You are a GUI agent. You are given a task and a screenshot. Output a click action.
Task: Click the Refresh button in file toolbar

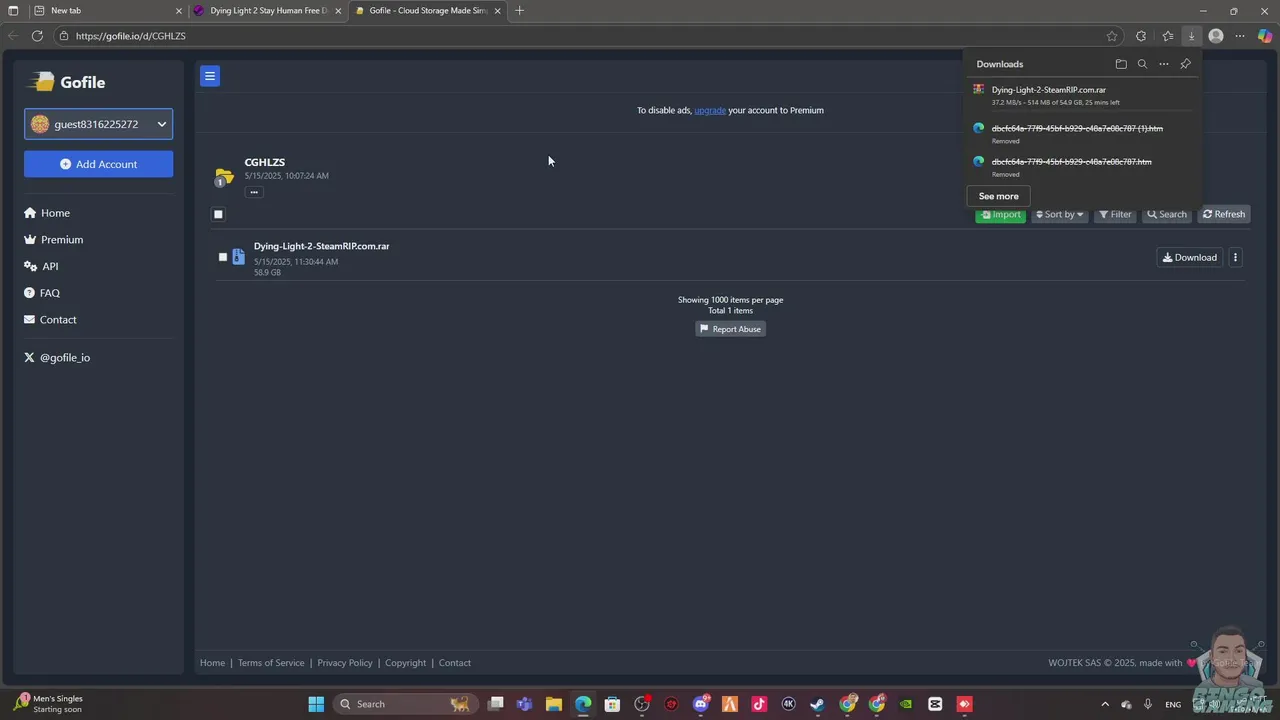coord(1224,214)
